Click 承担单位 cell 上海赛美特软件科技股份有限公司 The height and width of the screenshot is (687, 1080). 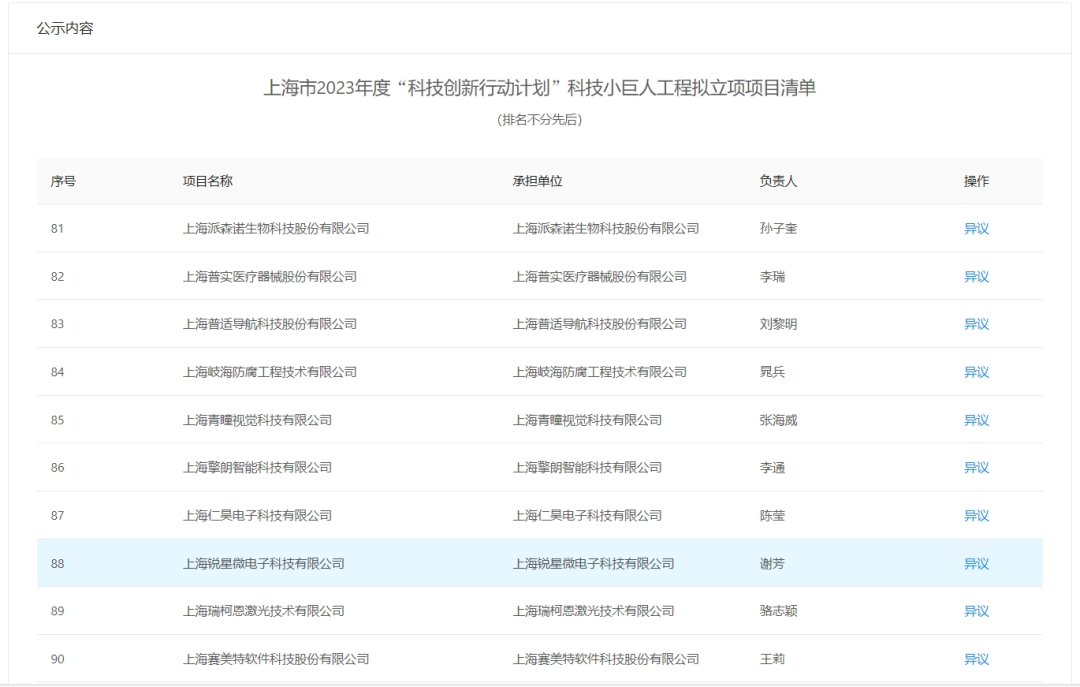(605, 659)
